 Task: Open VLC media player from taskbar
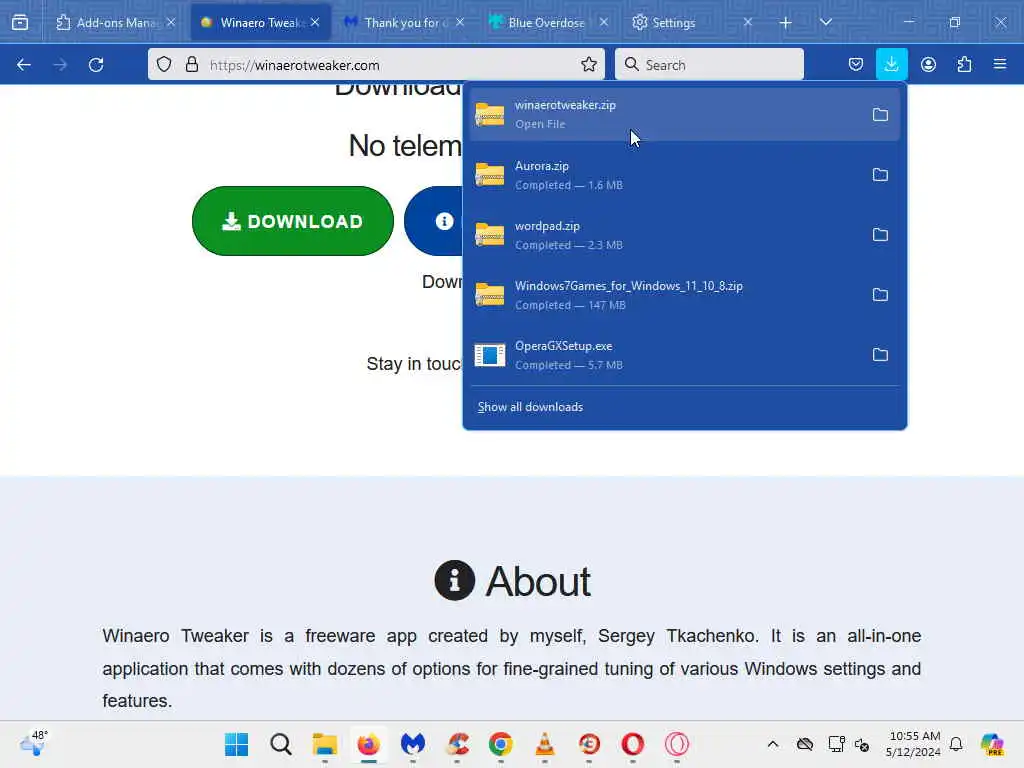coord(545,744)
